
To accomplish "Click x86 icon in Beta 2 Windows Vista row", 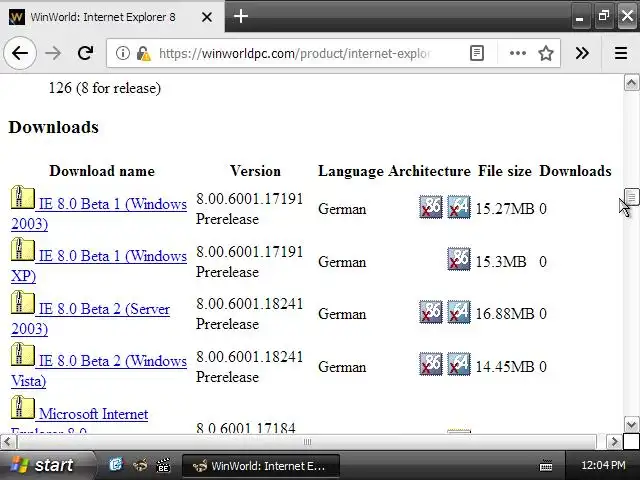I will pos(431,364).
